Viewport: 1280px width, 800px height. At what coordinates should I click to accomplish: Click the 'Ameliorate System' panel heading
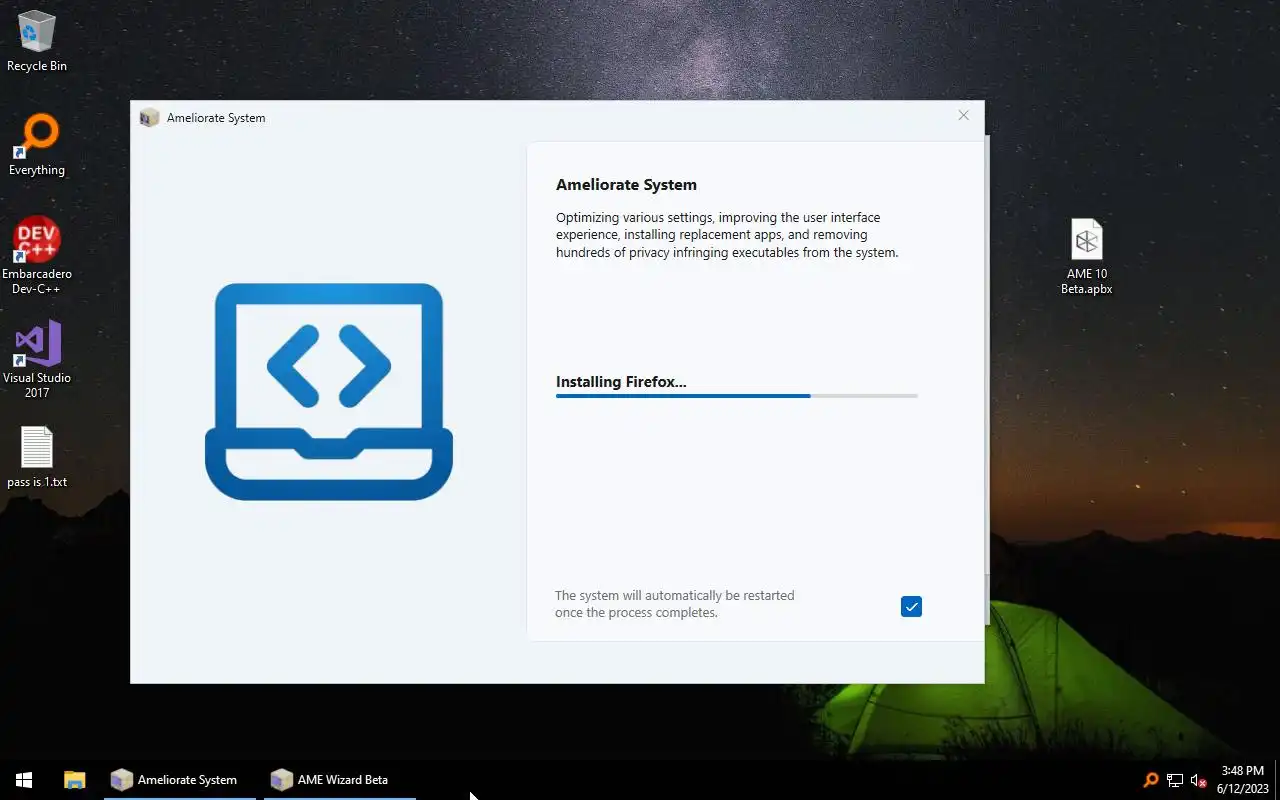point(626,184)
